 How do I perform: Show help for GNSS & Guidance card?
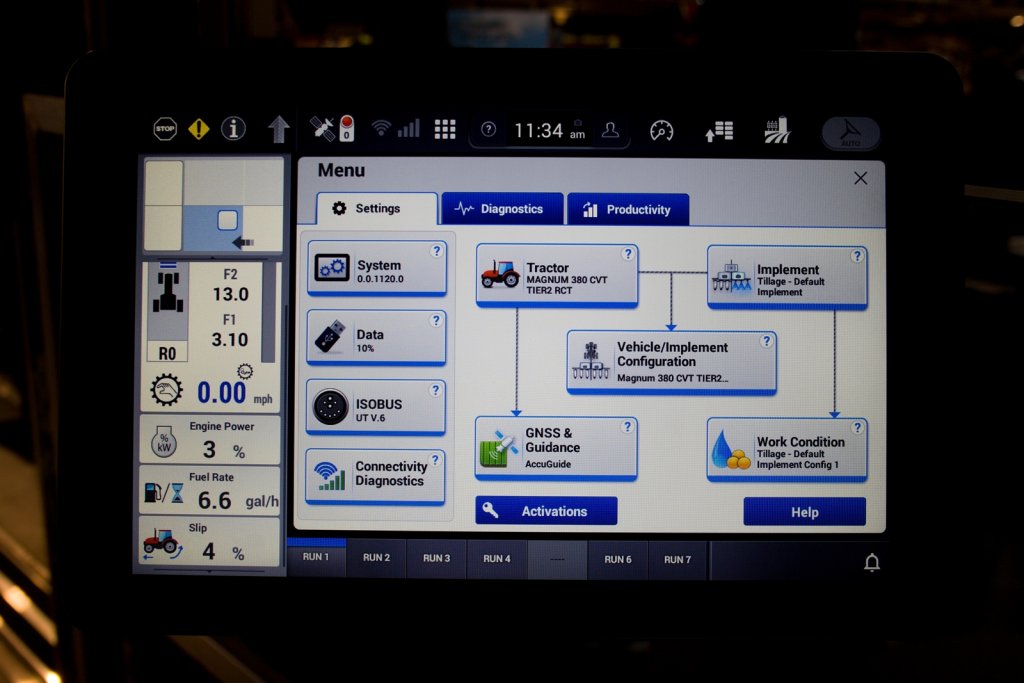pos(627,426)
